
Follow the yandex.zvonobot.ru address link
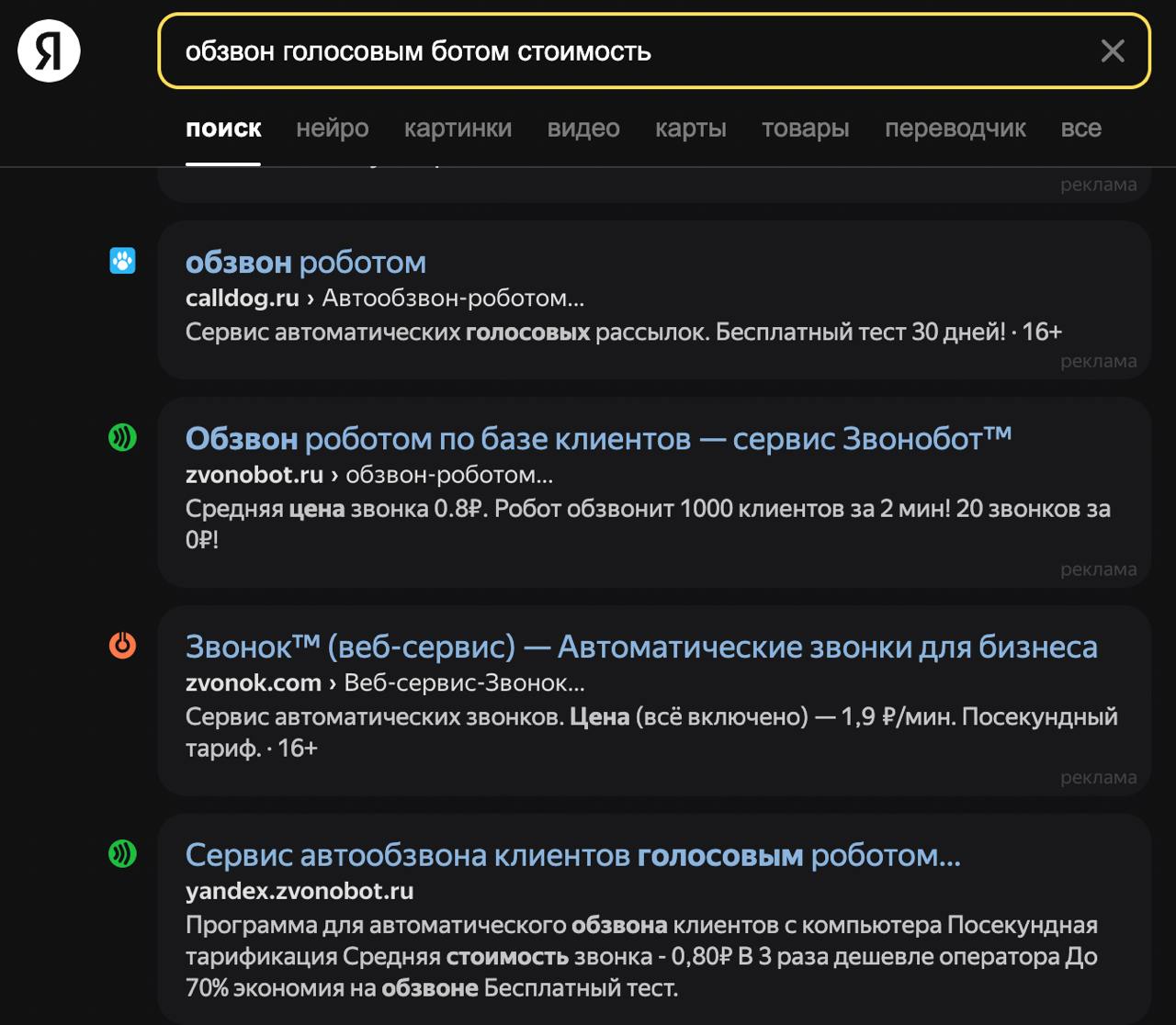click(300, 892)
